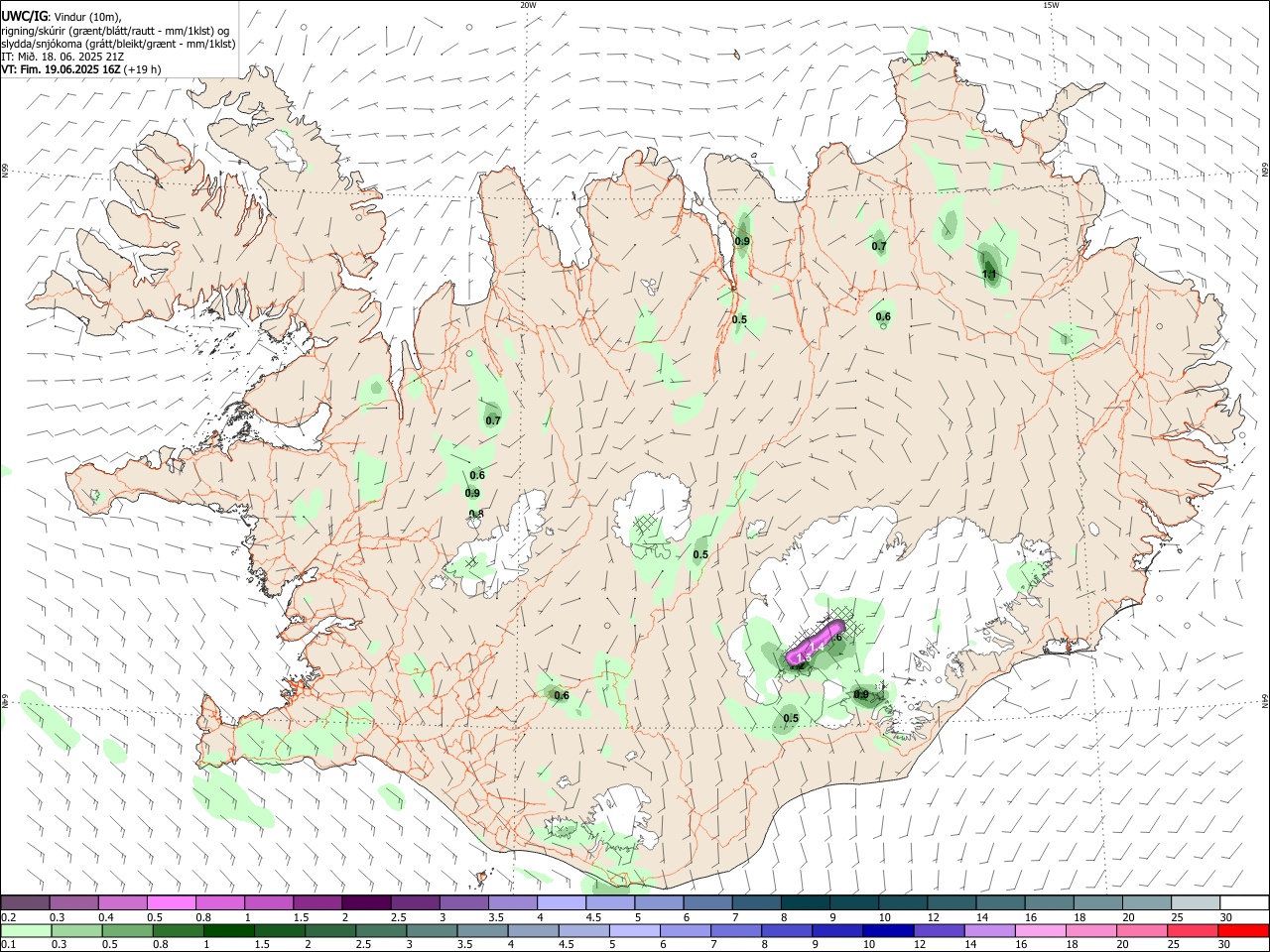Click the 'rigning/skúrir' legend description line

click(x=115, y=31)
